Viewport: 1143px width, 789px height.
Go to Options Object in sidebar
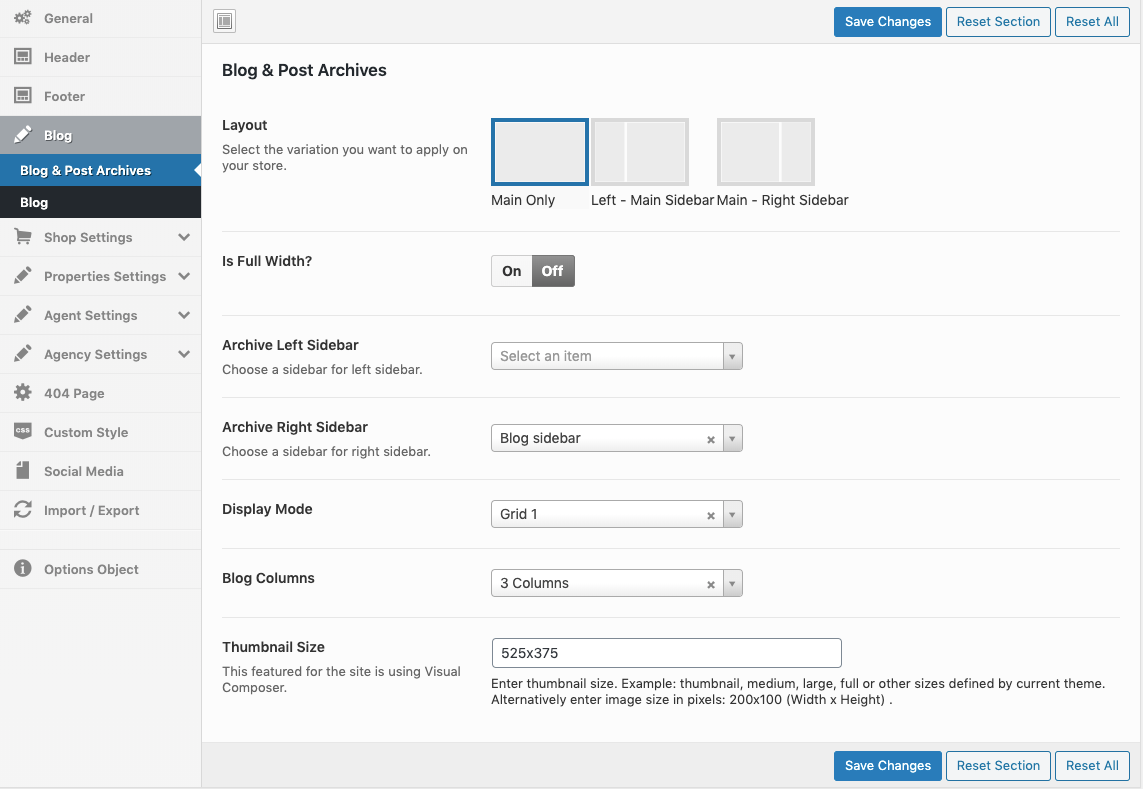(x=91, y=569)
